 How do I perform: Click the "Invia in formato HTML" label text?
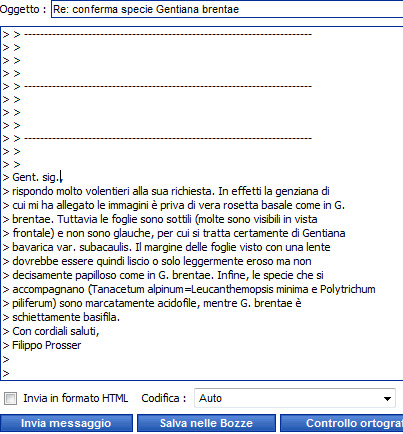tap(76, 398)
